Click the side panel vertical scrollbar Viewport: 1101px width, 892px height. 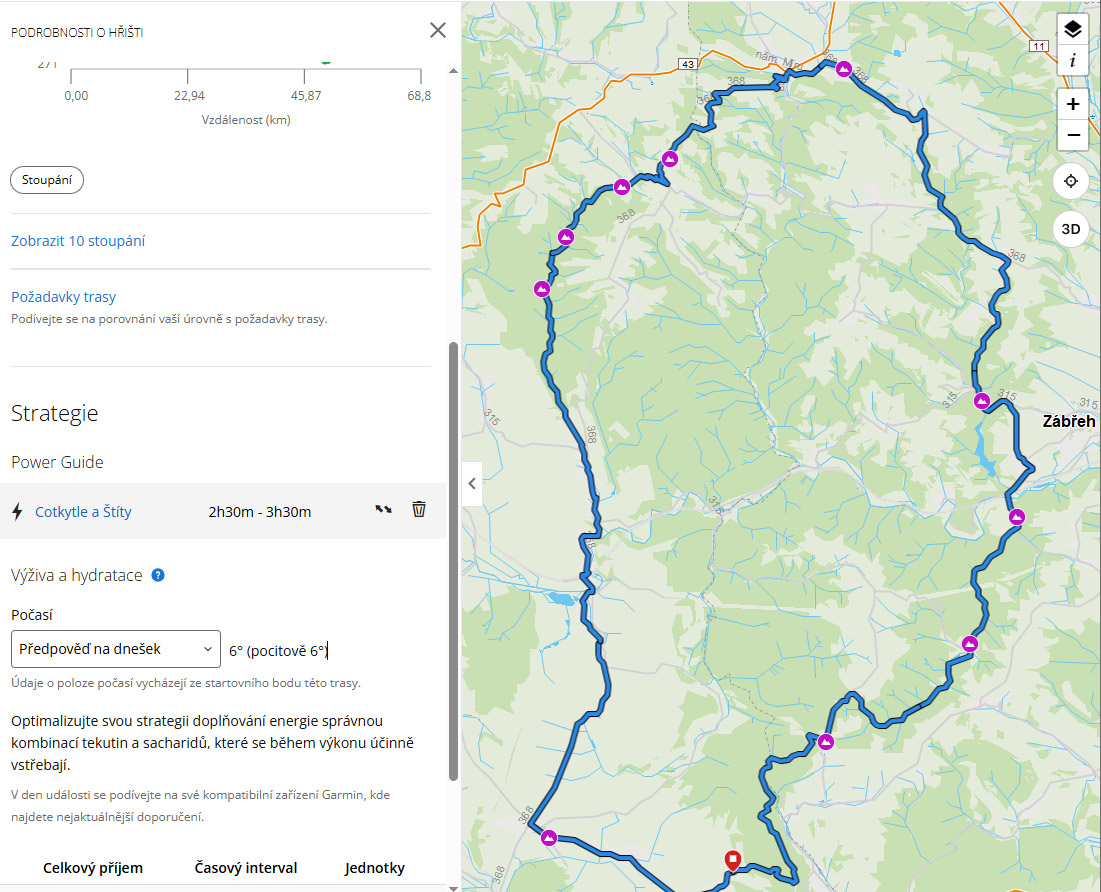453,560
